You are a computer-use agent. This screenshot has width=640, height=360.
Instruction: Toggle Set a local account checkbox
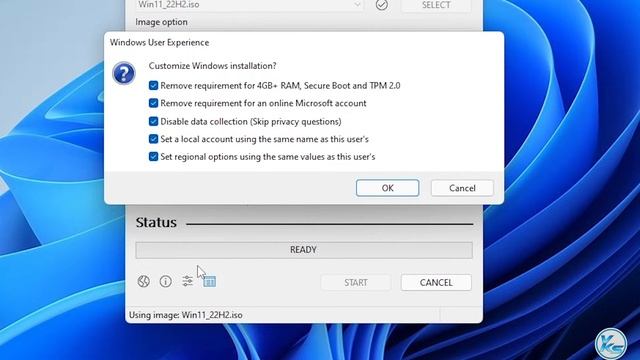click(153, 139)
